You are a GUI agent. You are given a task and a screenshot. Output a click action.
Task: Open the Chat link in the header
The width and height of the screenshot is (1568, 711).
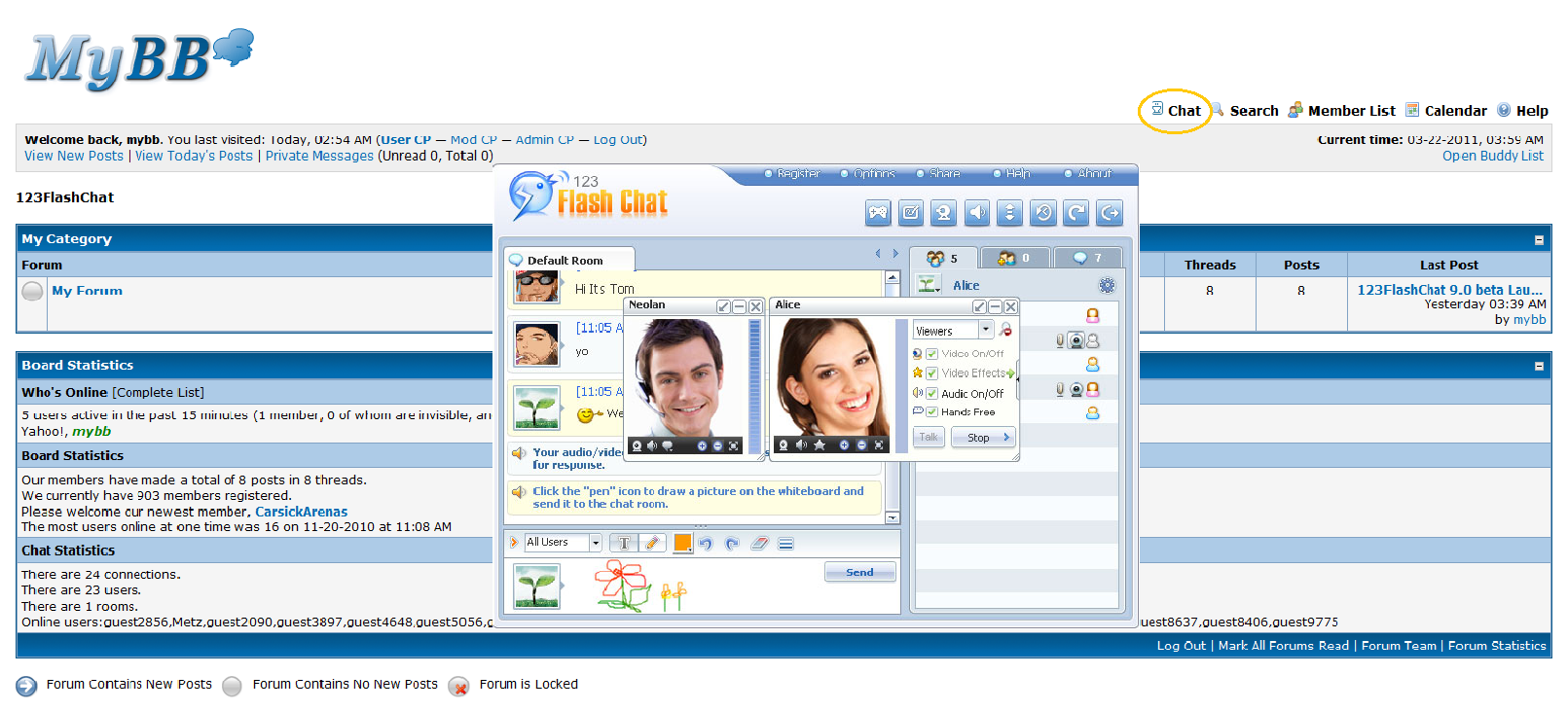coord(1184,111)
